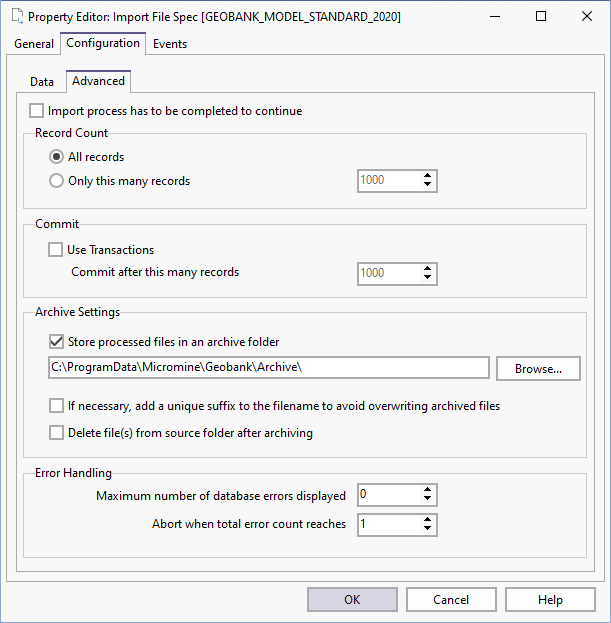The width and height of the screenshot is (611, 623).
Task: Click the Error Handling group label
Action: point(73,473)
